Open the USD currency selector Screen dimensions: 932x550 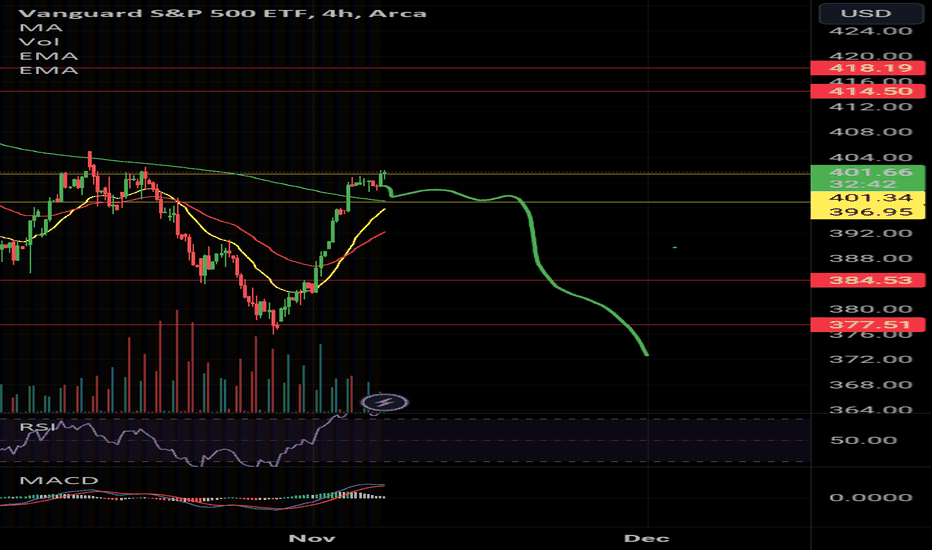pos(870,12)
